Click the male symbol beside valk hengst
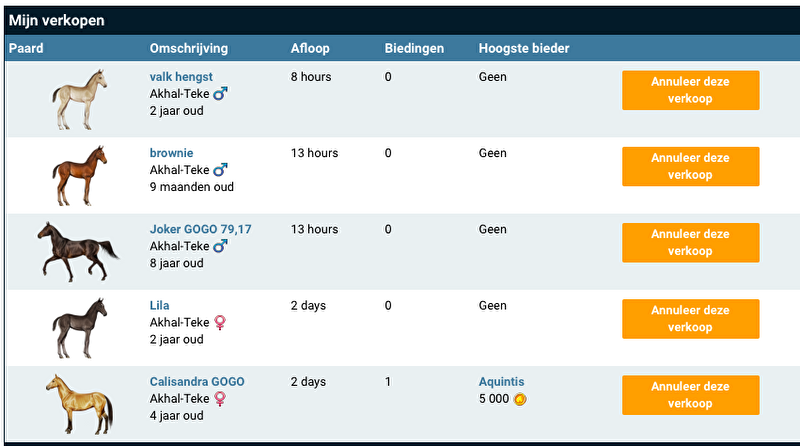The height and width of the screenshot is (446, 800). [220, 94]
